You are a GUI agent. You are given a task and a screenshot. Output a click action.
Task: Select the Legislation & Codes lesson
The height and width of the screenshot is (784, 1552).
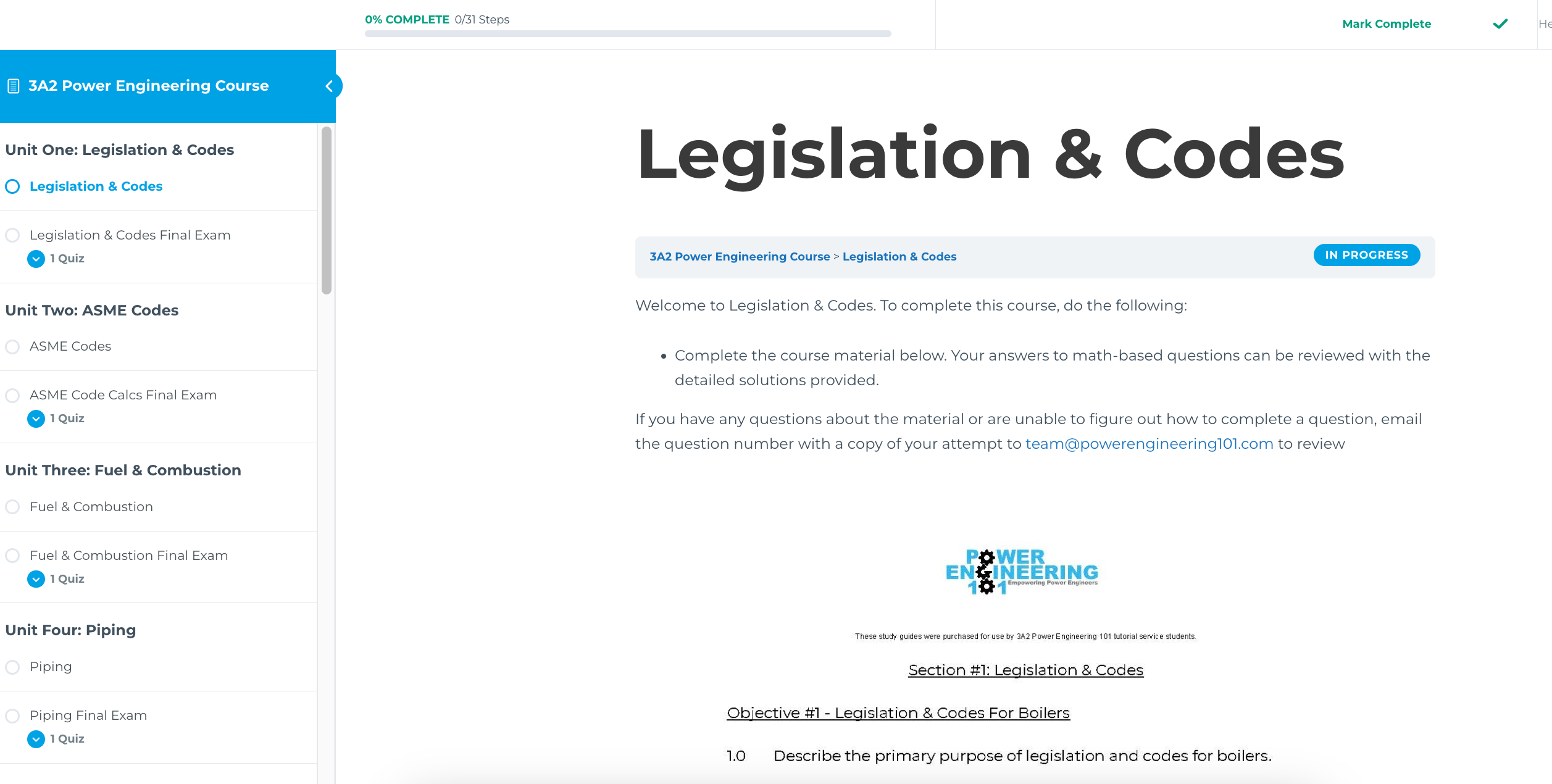pos(96,186)
